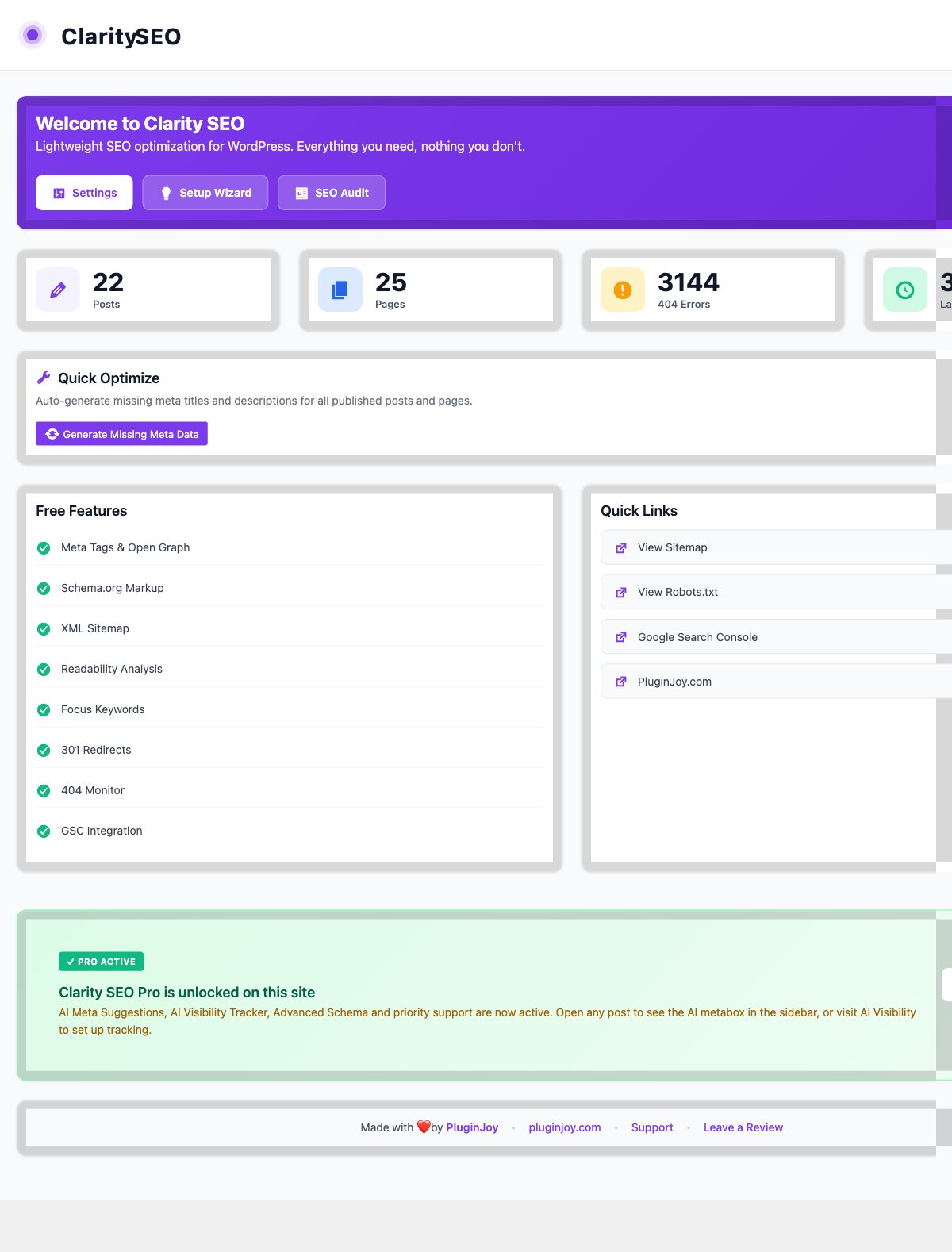The width and height of the screenshot is (952, 1252).
Task: Click the checkmark beside 404 Monitor
Action: click(44, 791)
